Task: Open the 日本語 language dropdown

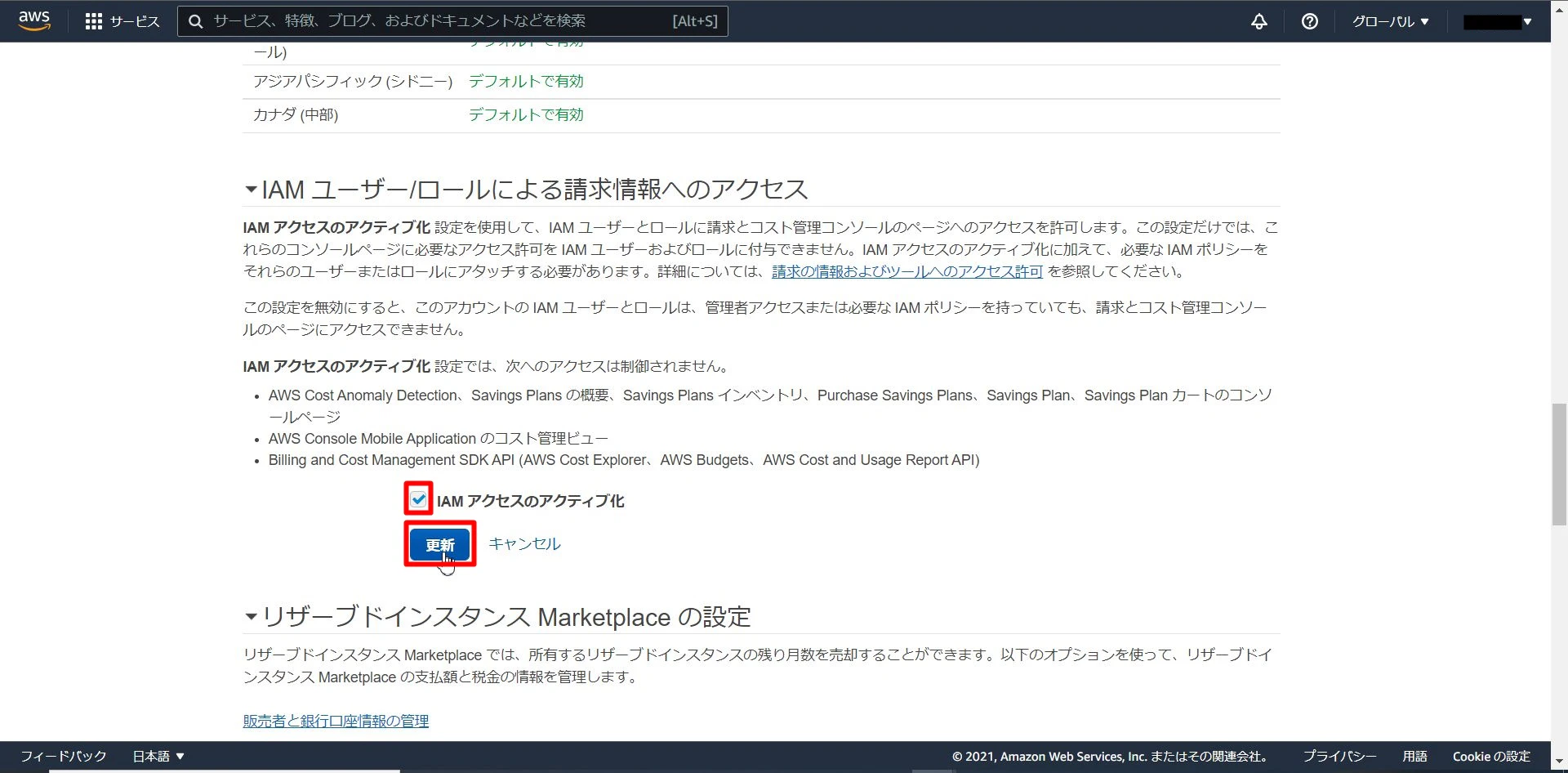Action: (158, 757)
